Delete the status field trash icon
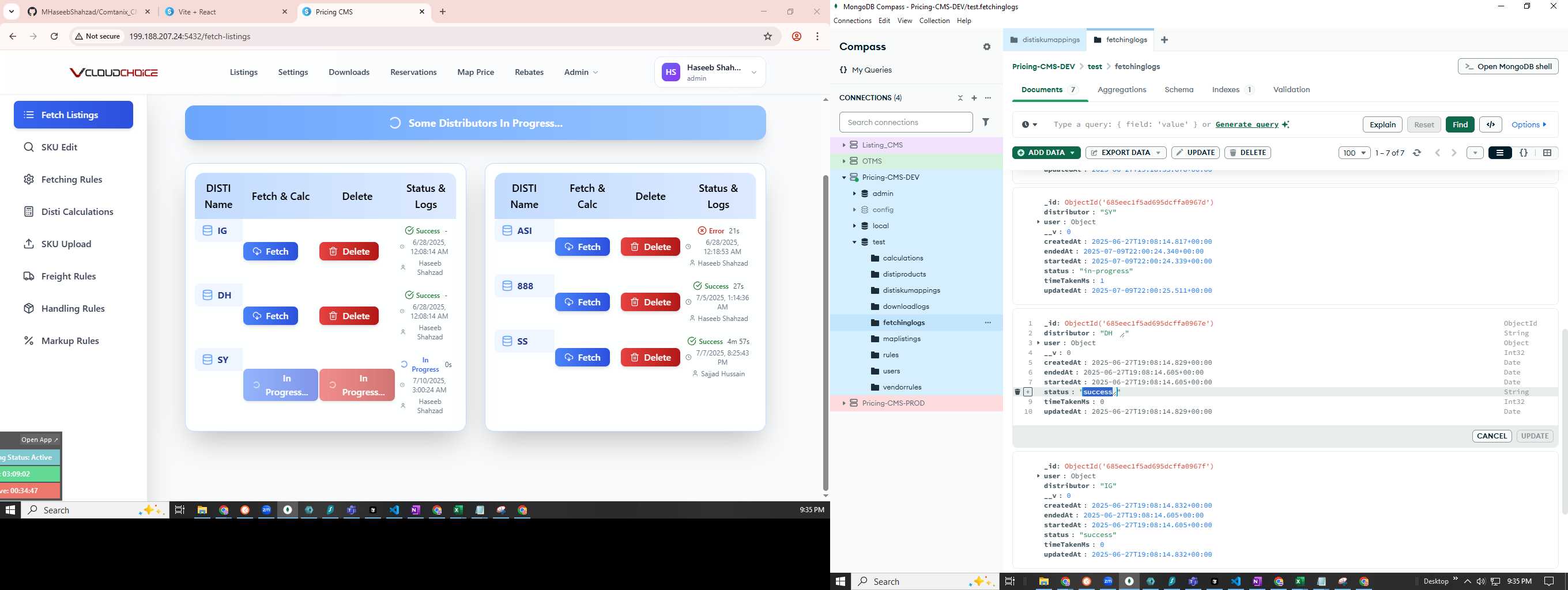The width and height of the screenshot is (1568, 590). coord(1017,392)
